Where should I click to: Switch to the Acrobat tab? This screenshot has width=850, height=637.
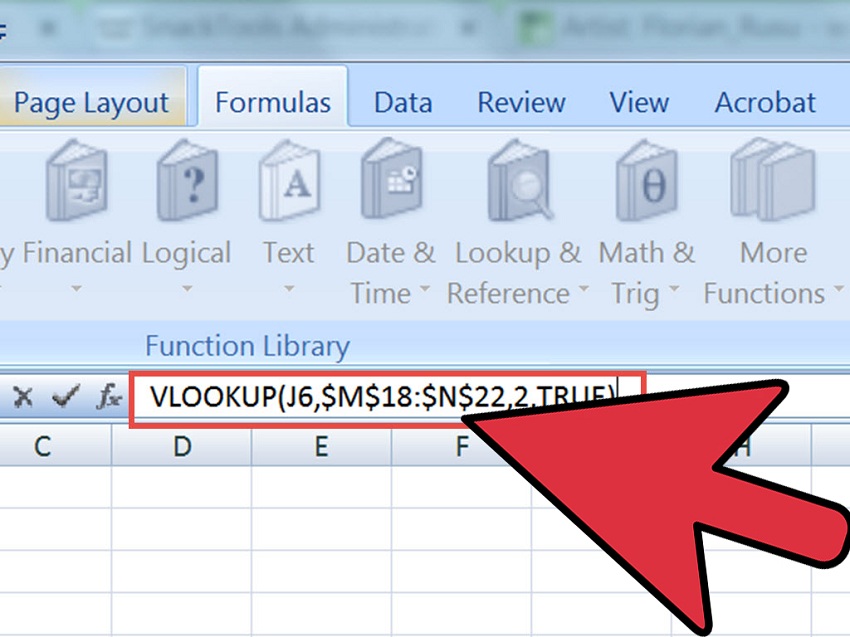pyautogui.click(x=765, y=102)
